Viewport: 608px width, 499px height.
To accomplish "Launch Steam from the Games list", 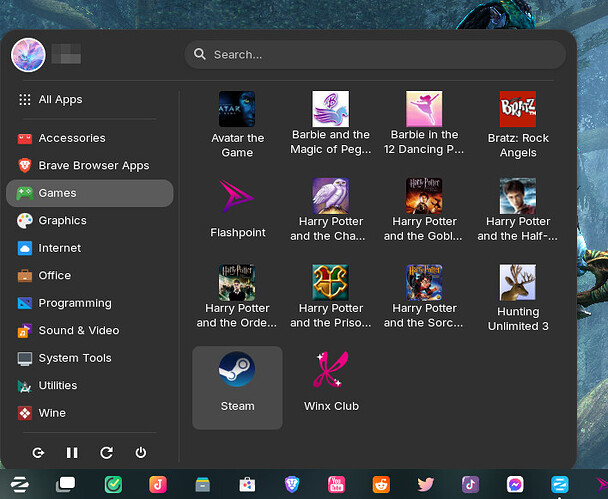I will pyautogui.click(x=237, y=388).
